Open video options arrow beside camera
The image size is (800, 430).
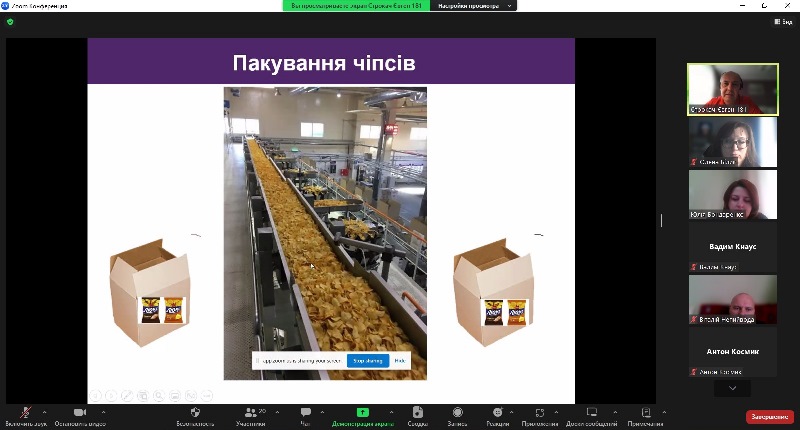(x=104, y=412)
